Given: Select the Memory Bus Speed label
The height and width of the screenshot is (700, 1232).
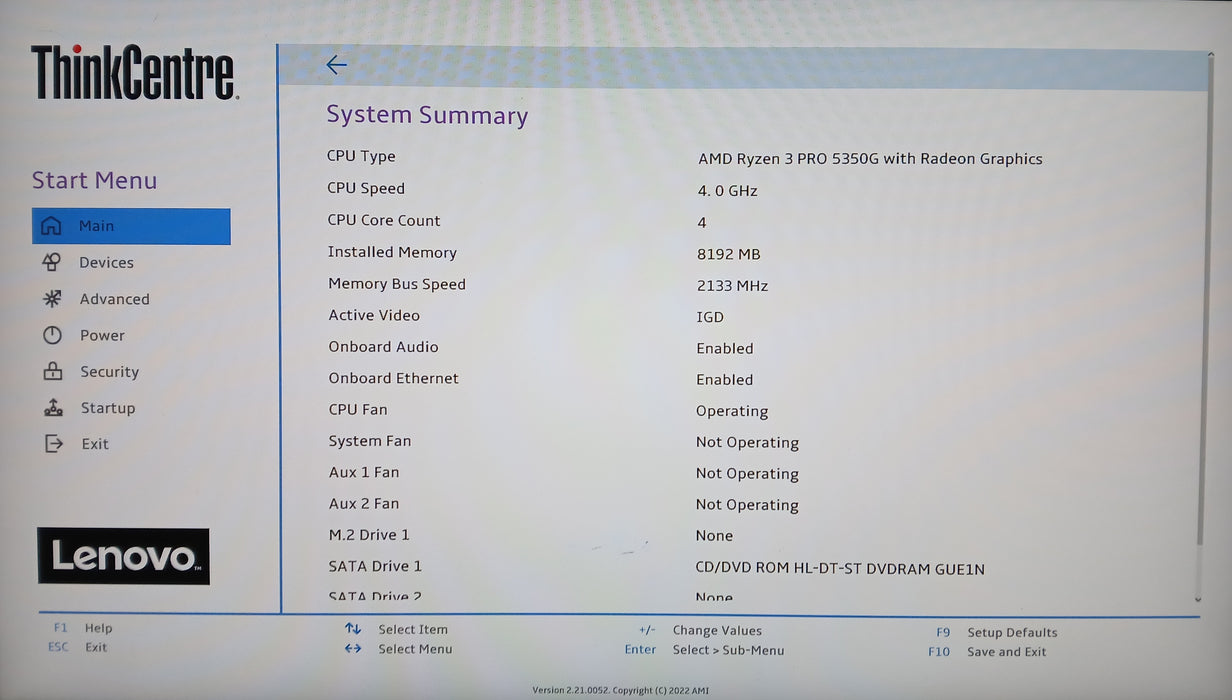Looking at the screenshot, I should (397, 284).
